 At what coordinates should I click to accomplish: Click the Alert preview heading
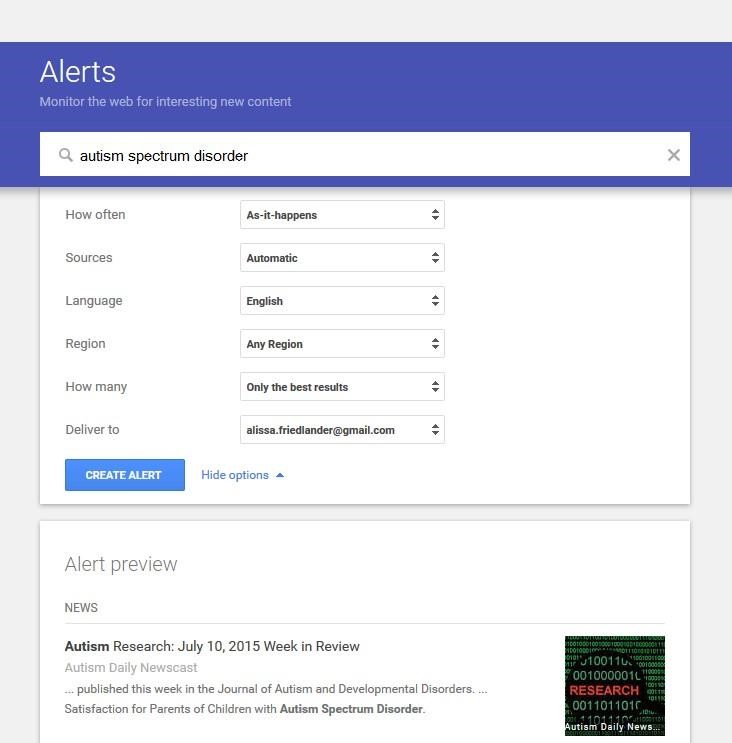click(x=121, y=564)
